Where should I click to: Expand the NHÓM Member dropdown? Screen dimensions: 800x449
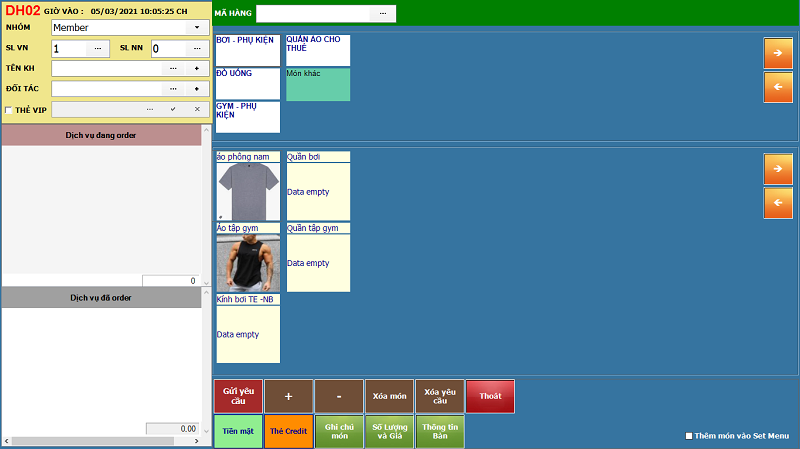point(197,28)
